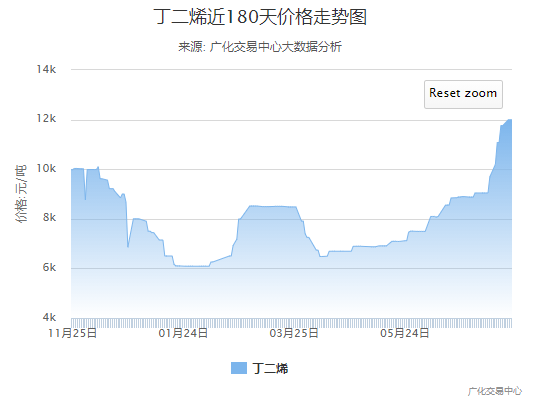Screen dimensions: 542x405
Task: Click the 14k y-axis label
Action: coord(46,69)
